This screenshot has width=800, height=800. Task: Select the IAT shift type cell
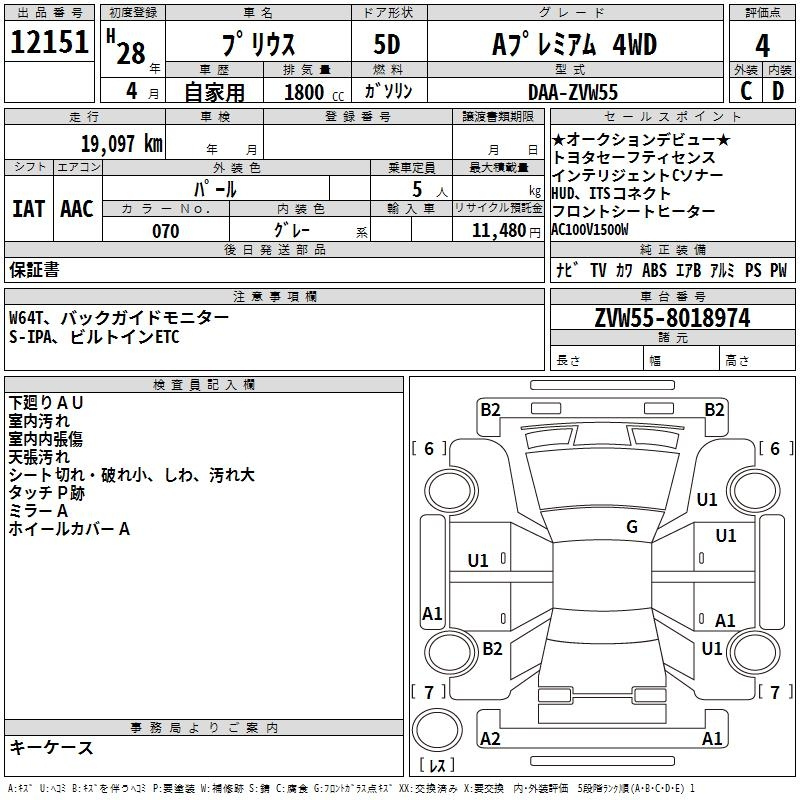[x=28, y=209]
